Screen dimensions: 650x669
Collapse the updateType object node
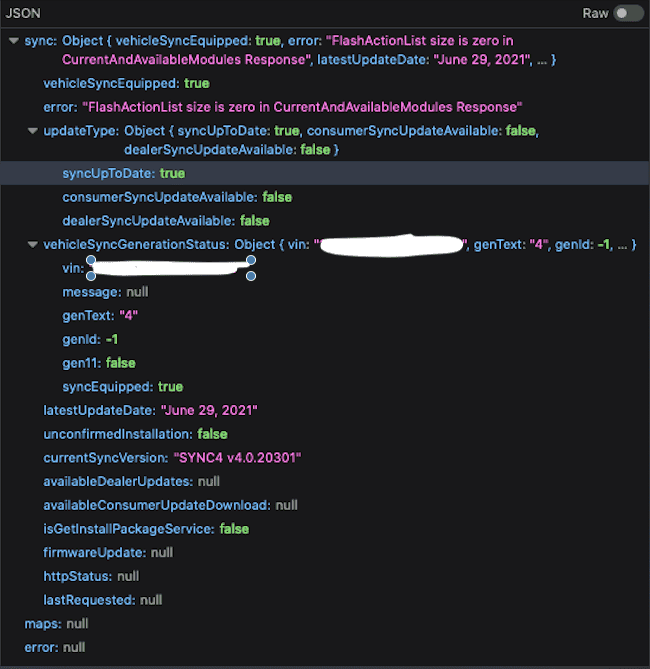(33, 132)
